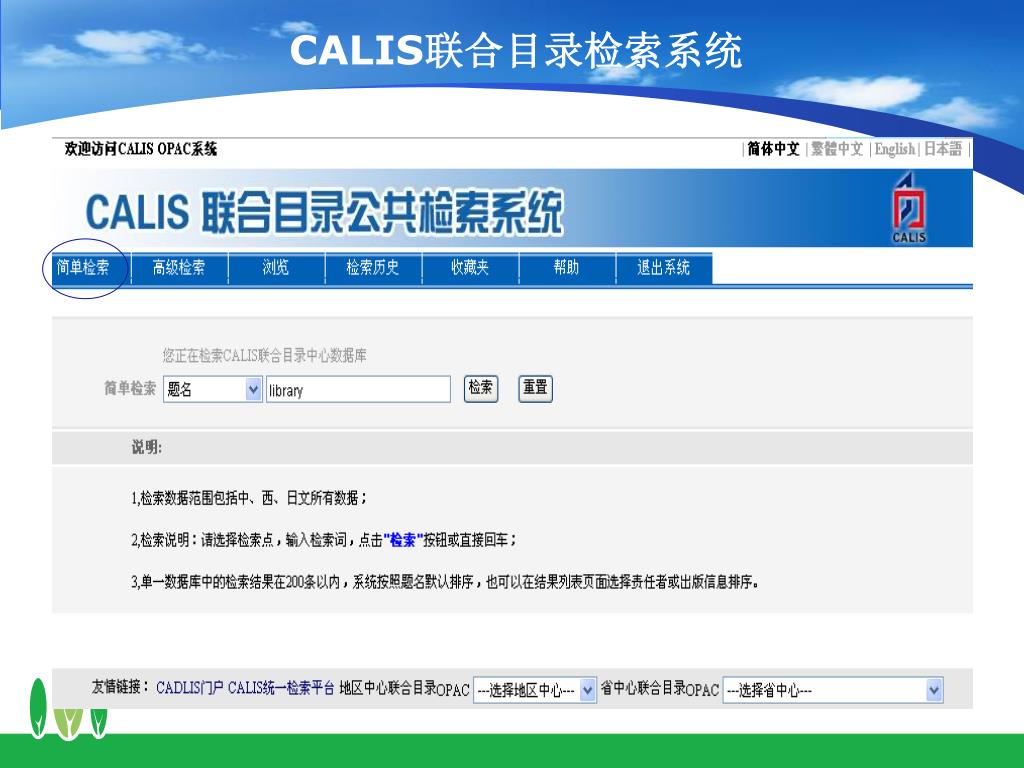1024x768 pixels.
Task: Click text 您正在检索CALIS联合目录中心数据库
Action: click(264, 356)
